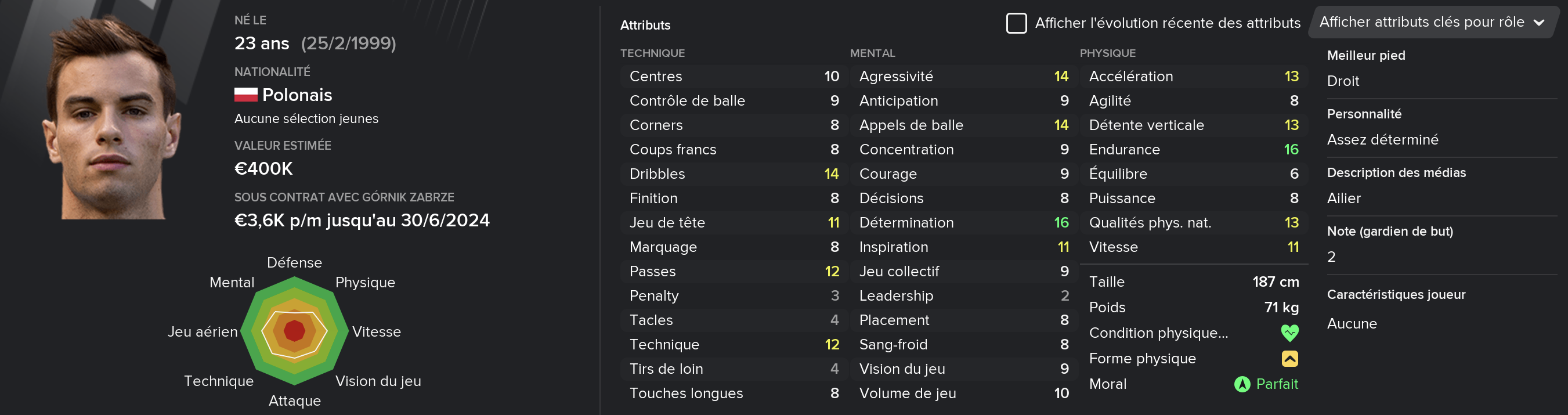Click the yellow Forme physique arrow icon
Screen dimensions: 1568x415
pos(1289,359)
